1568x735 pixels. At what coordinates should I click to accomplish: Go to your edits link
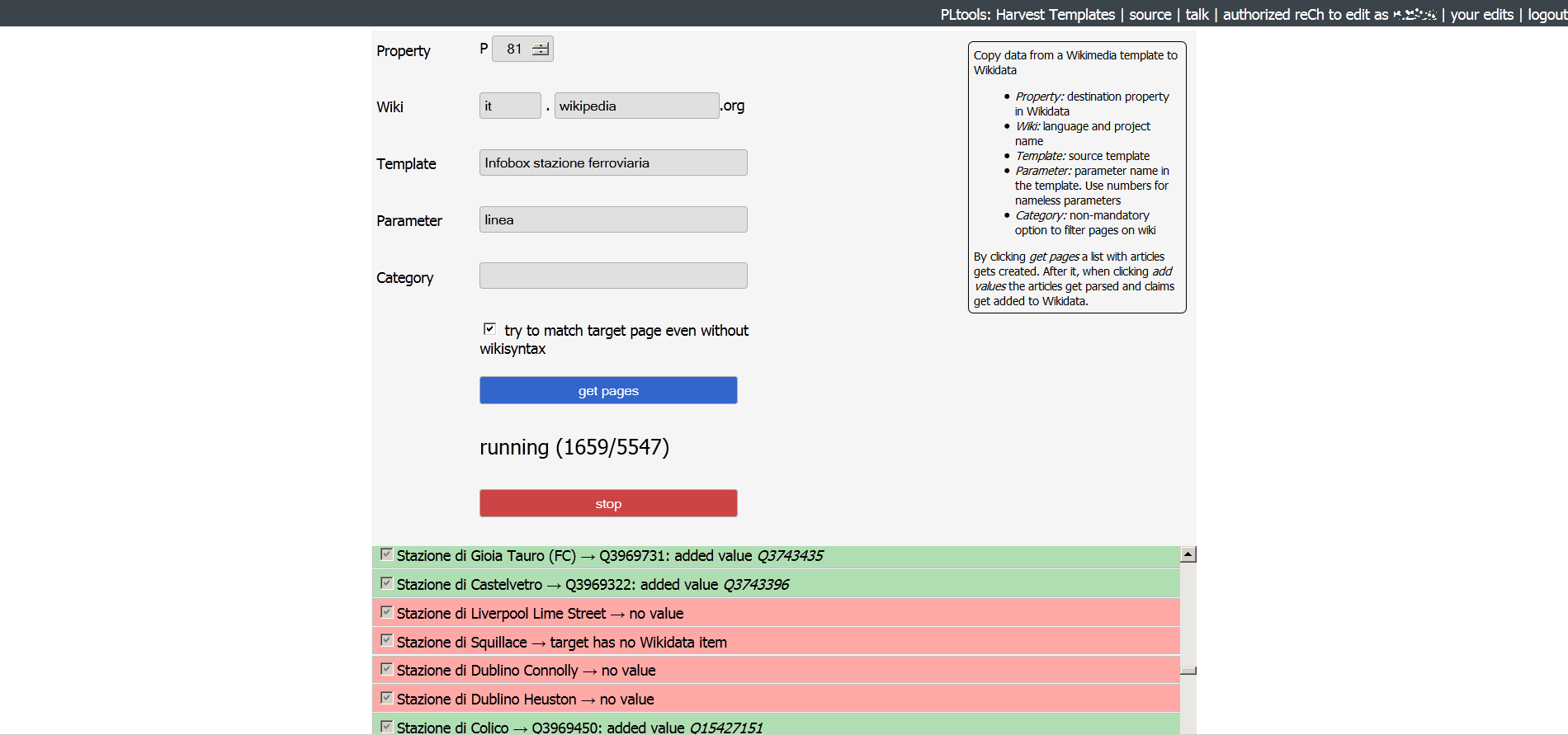[x=1481, y=15]
